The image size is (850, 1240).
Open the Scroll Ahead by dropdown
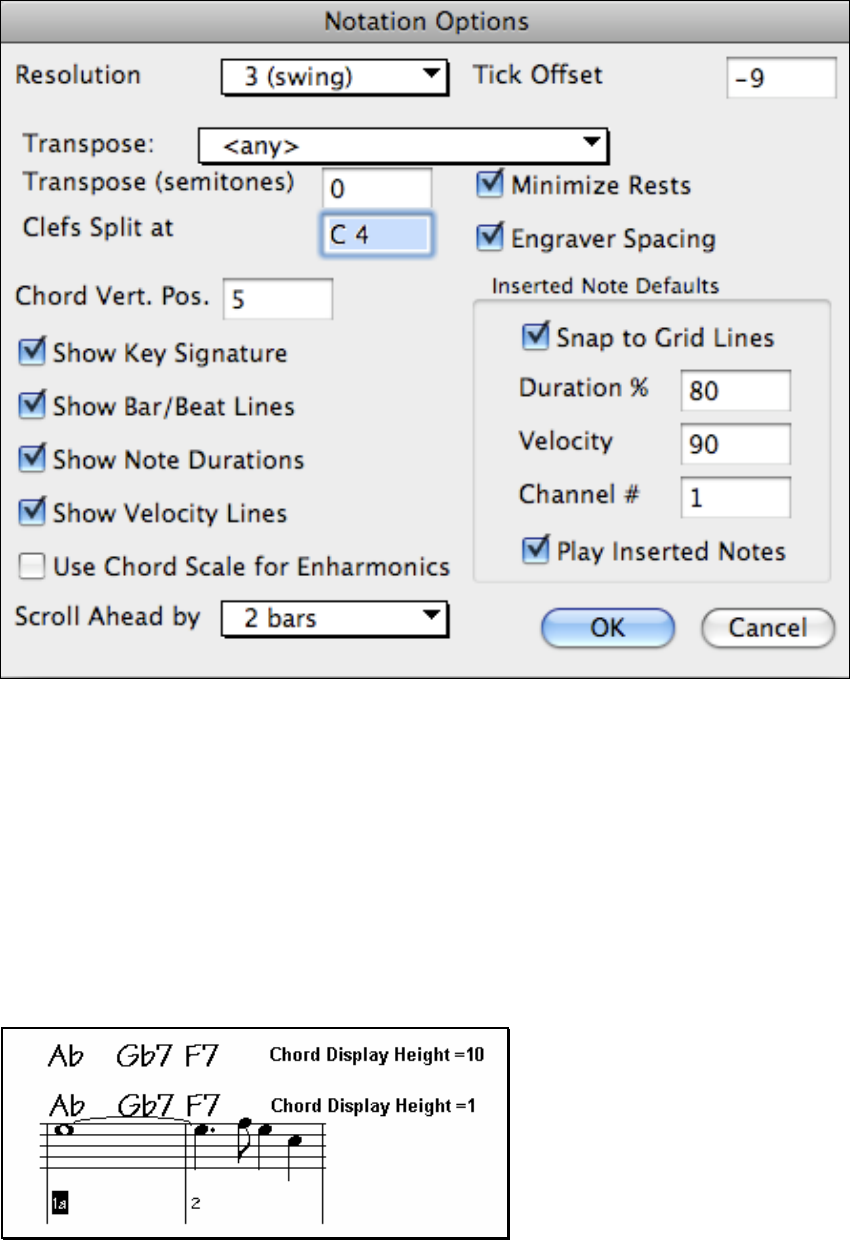pyautogui.click(x=333, y=618)
